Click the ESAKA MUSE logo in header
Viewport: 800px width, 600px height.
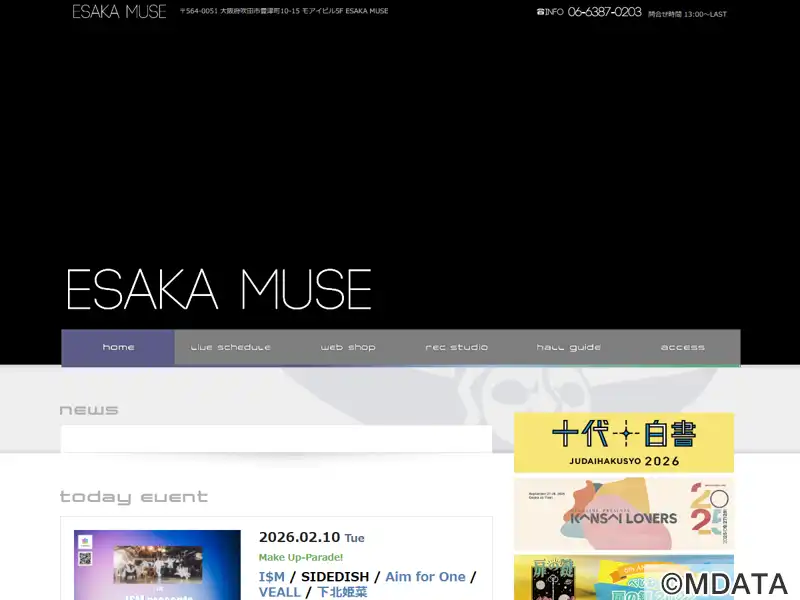(x=119, y=11)
